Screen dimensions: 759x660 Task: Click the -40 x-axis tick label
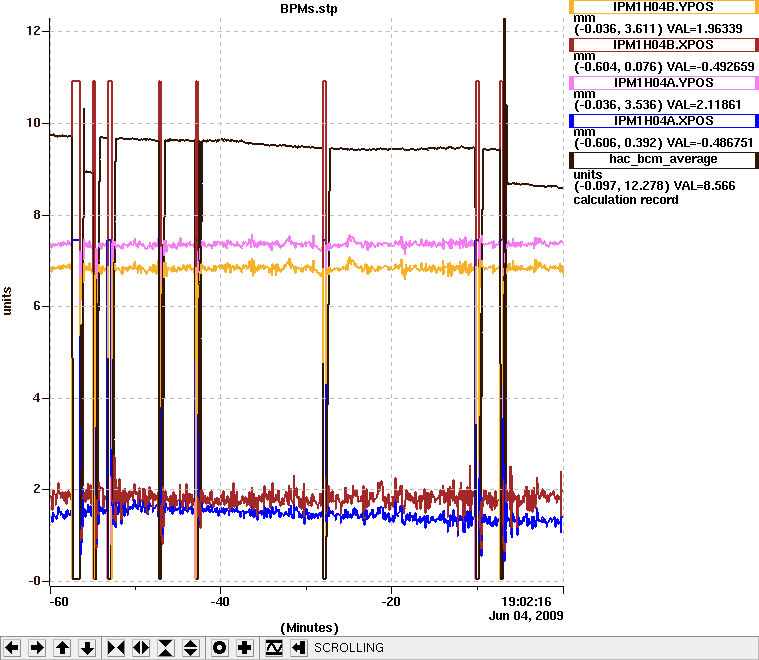pyautogui.click(x=219, y=602)
